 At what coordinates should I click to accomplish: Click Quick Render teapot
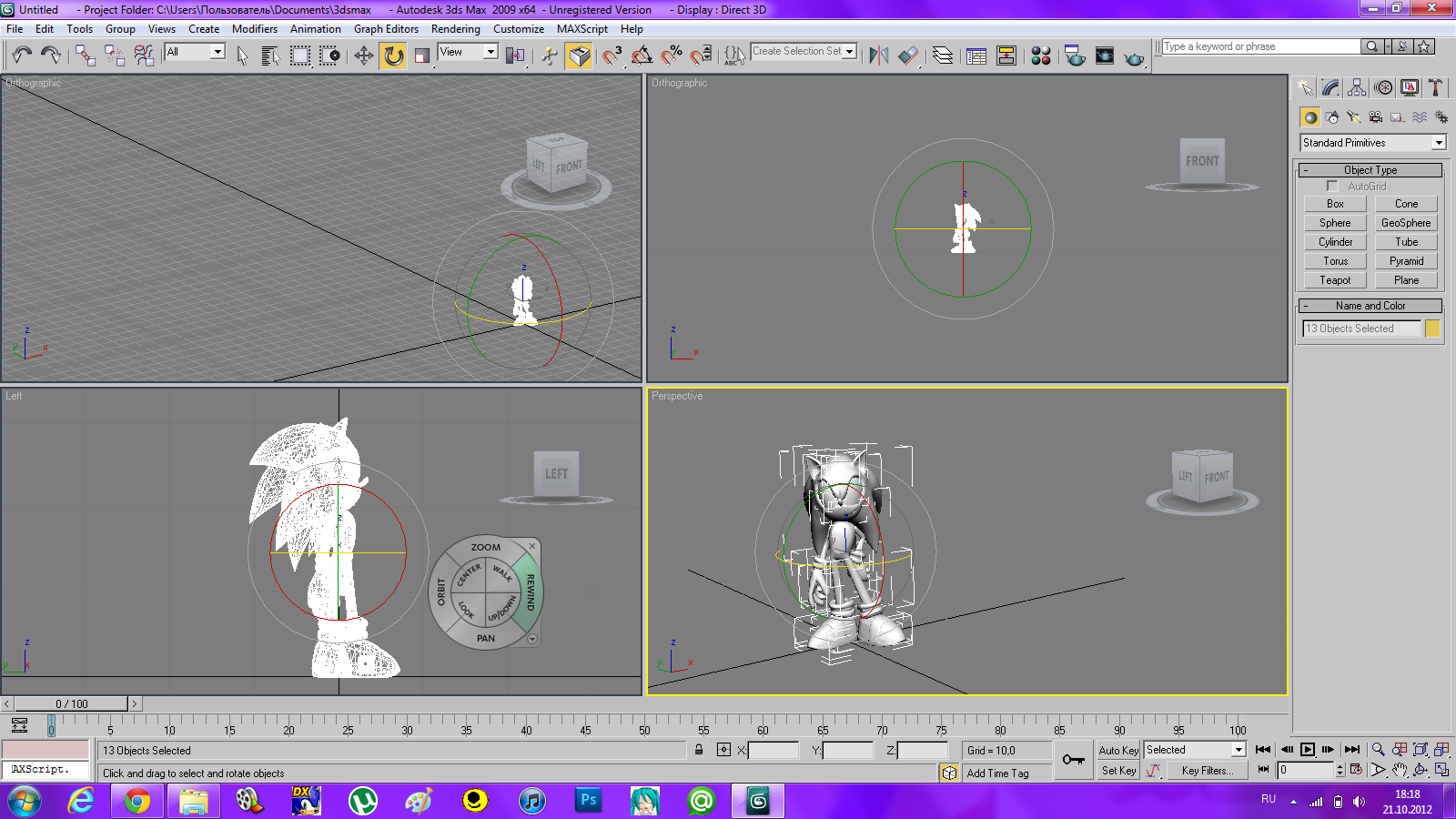point(1134,56)
